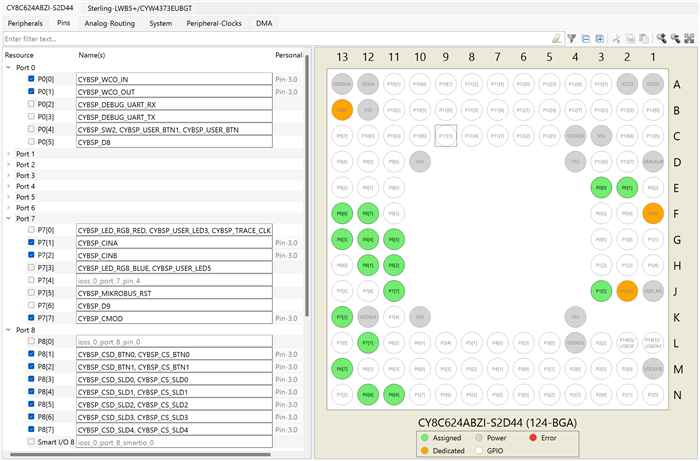Click the filter funnel icon

click(x=571, y=38)
